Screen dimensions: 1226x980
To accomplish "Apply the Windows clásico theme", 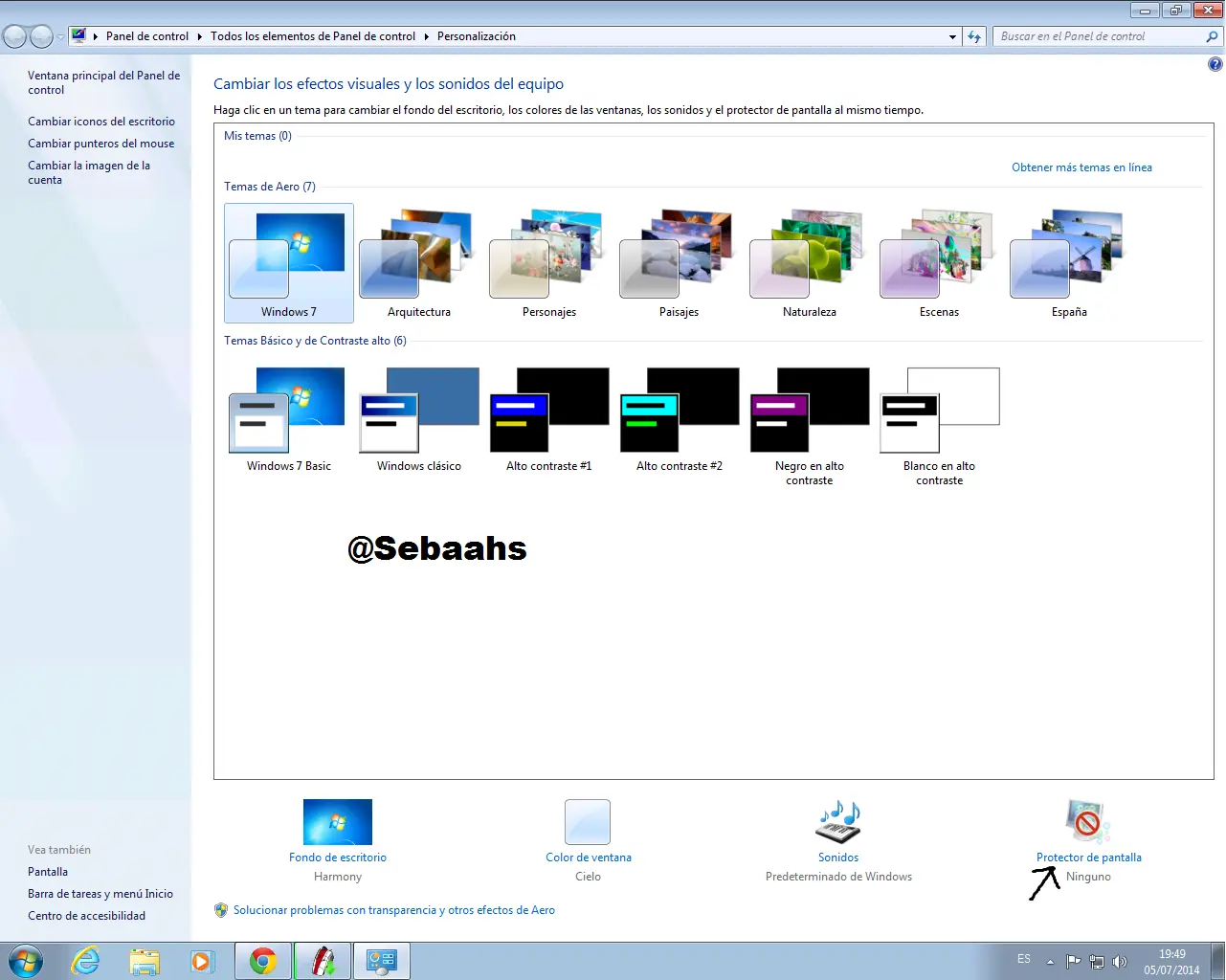I will 419,419.
